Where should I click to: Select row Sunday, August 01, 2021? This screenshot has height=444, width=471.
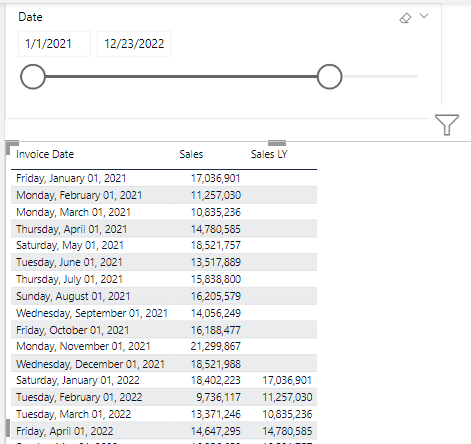tap(164, 296)
